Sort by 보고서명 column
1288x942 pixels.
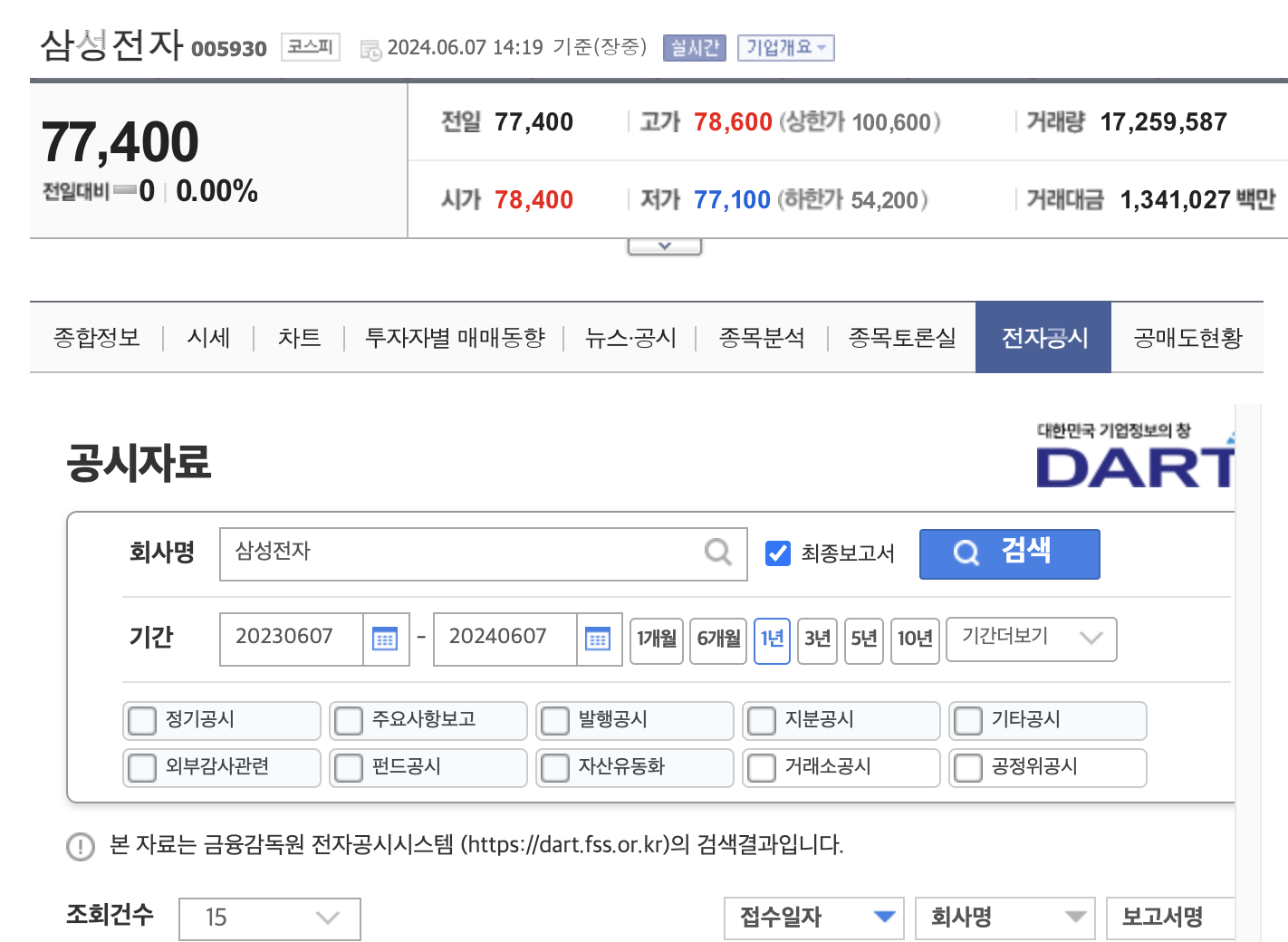click(1170, 918)
